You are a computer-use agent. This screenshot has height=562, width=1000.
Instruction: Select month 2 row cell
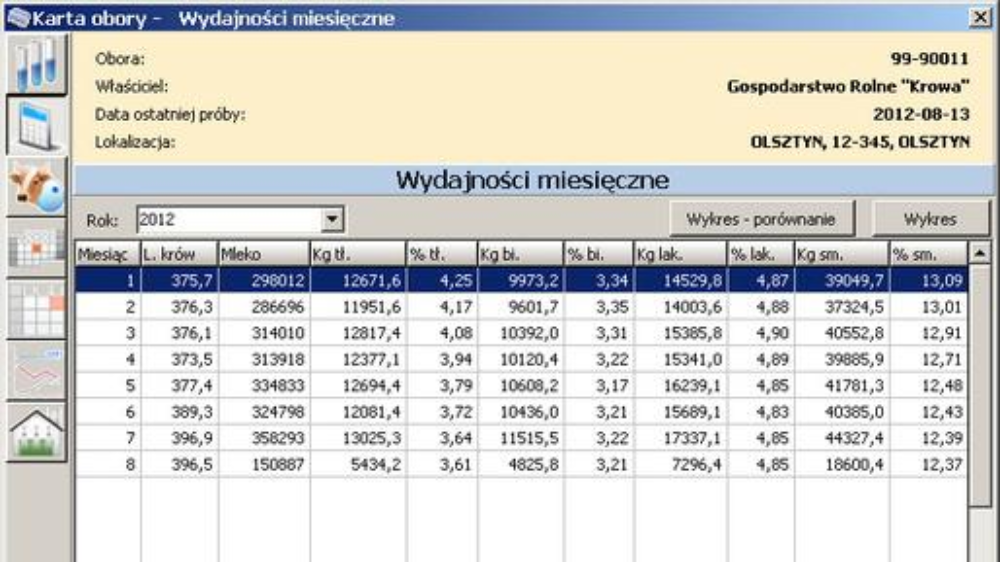(x=108, y=307)
